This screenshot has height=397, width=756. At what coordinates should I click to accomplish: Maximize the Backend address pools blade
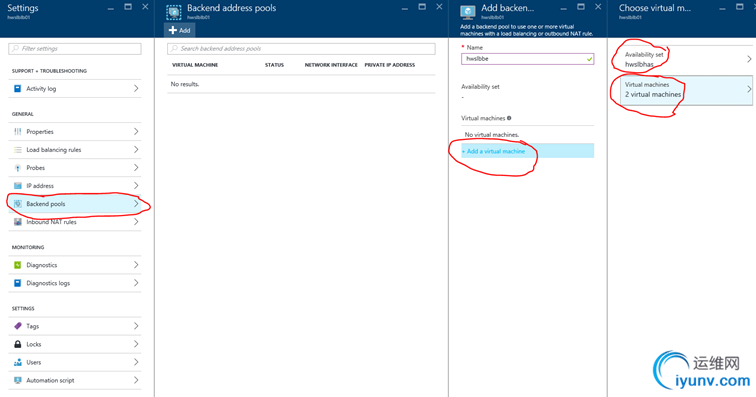tap(422, 7)
